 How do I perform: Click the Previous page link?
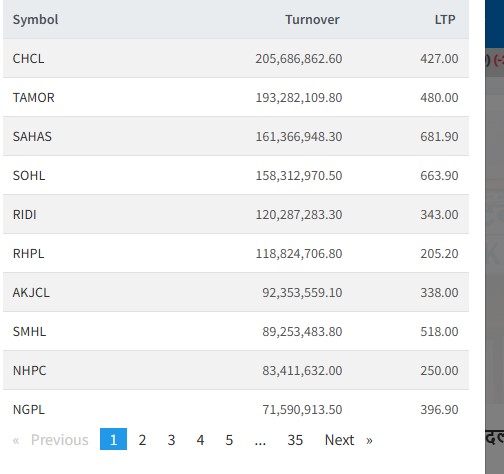point(51,440)
